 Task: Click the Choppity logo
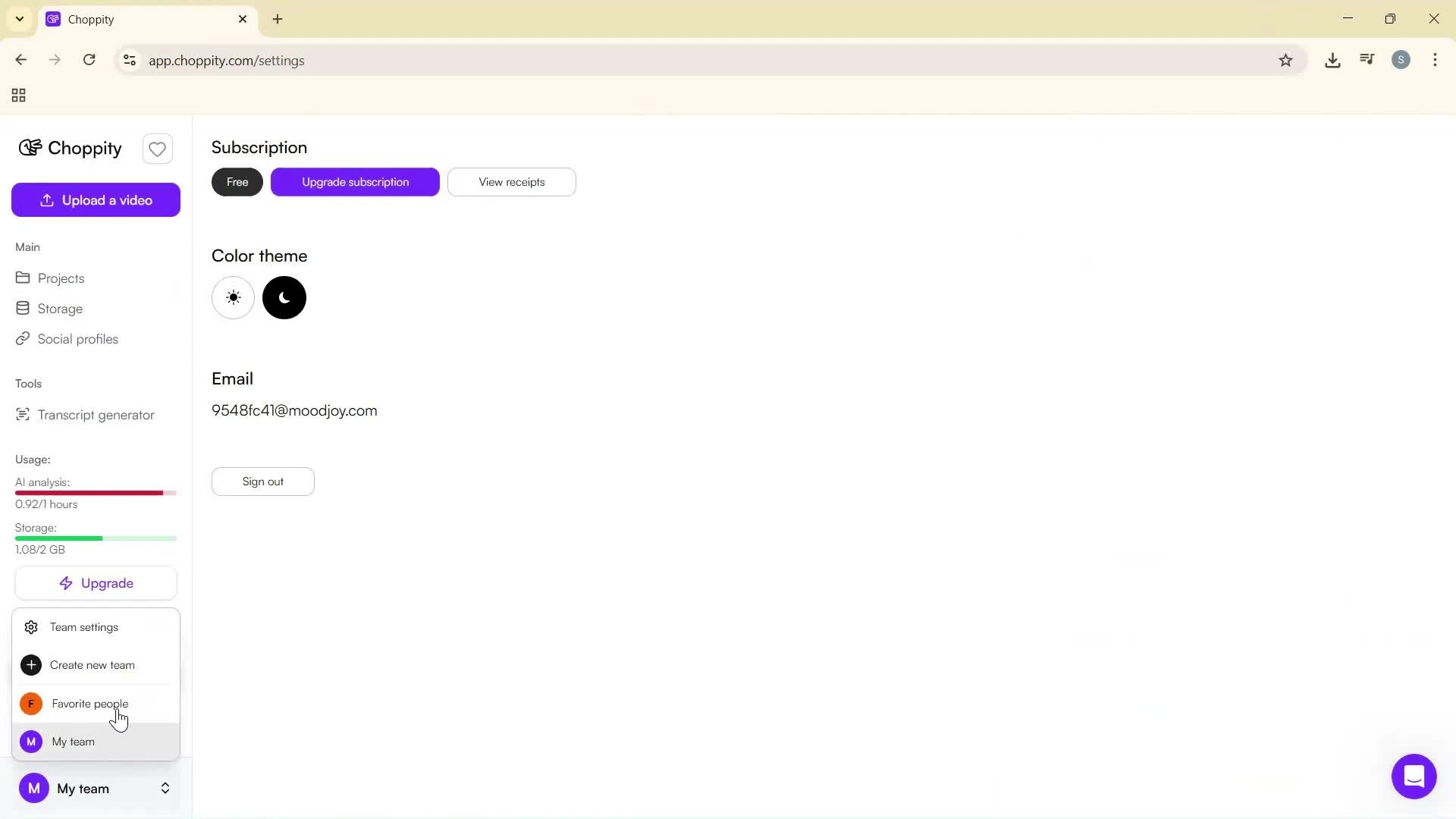[68, 149]
